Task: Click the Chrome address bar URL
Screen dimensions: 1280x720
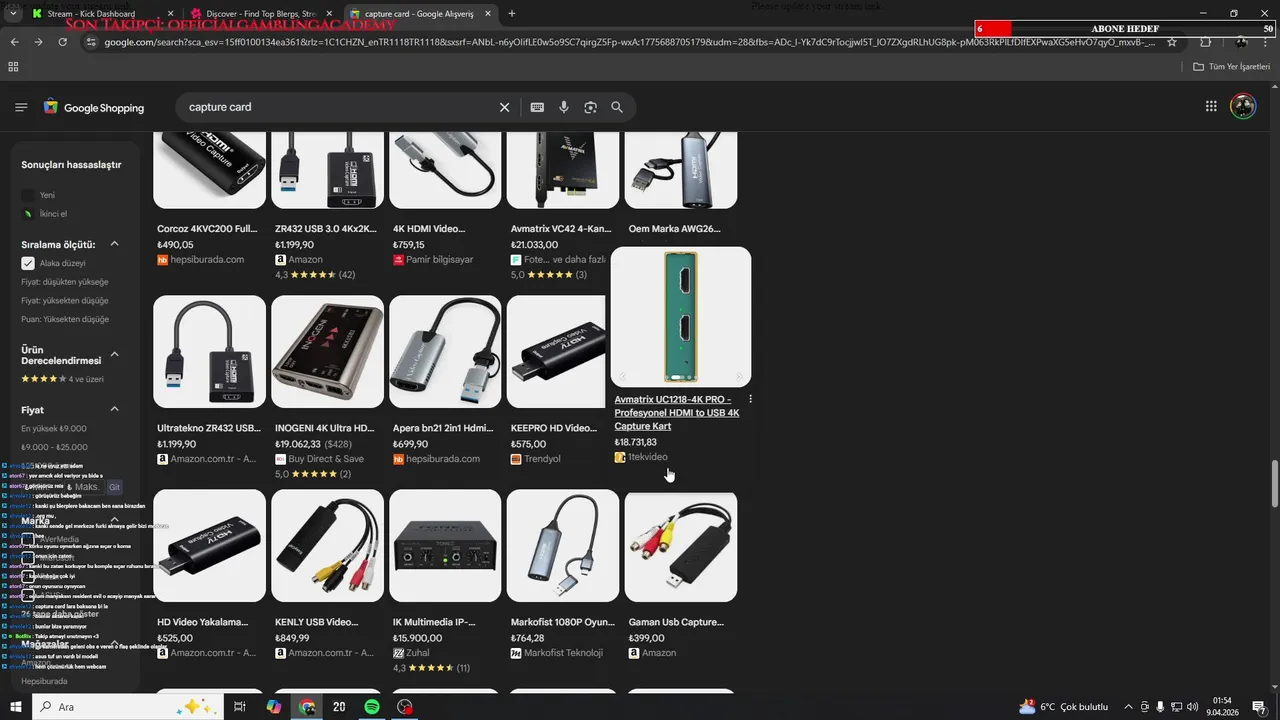Action: click(630, 42)
